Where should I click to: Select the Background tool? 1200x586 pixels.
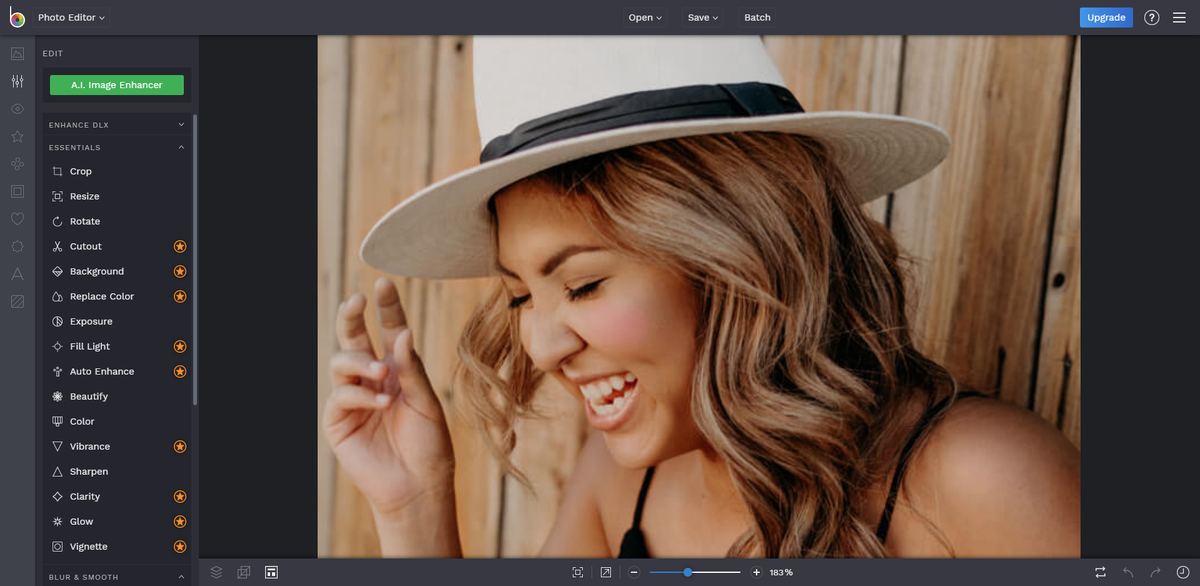[117, 271]
